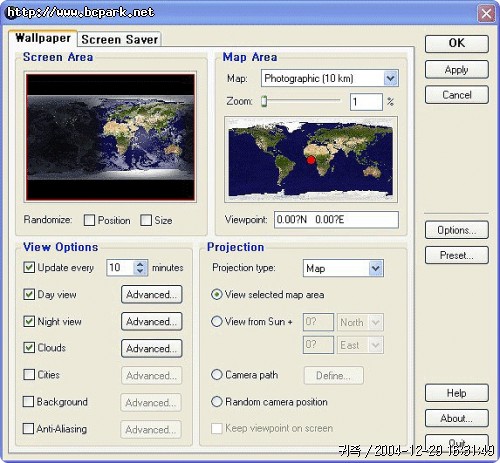500x463 pixels.
Task: Select Camera path radio option
Action: [x=217, y=375]
